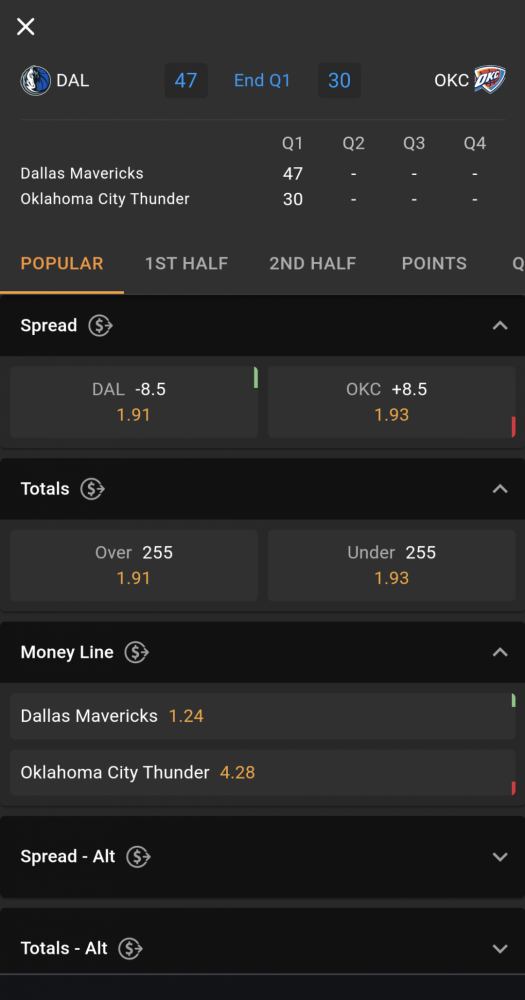The image size is (525, 1000).
Task: Select OKC +8.5 spread bet at 1.93
Action: tap(392, 402)
